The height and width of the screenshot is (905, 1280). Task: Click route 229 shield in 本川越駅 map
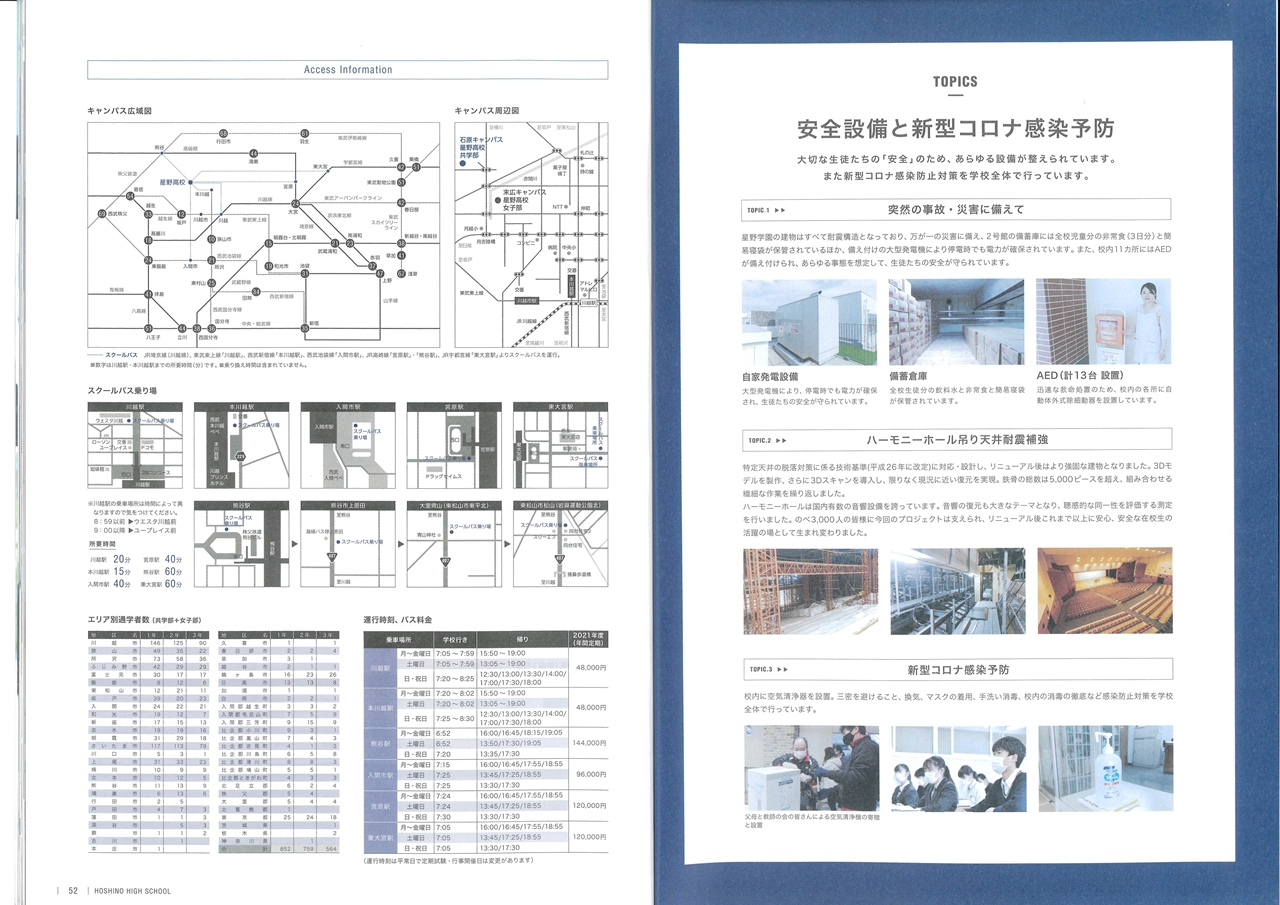239,455
